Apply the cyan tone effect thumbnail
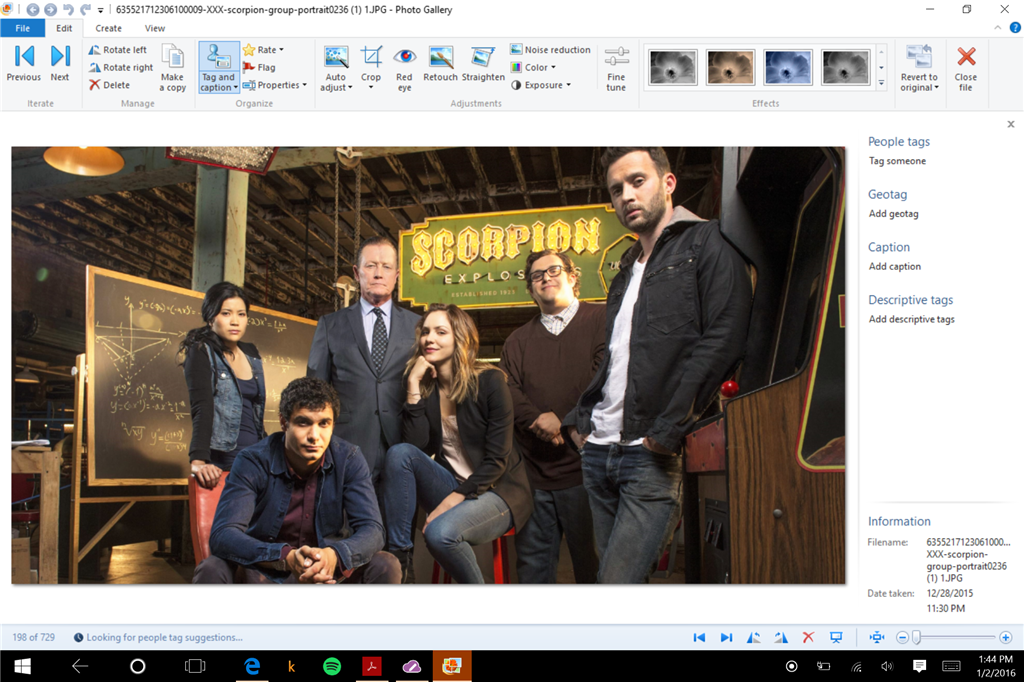The width and height of the screenshot is (1024, 682). tap(788, 67)
